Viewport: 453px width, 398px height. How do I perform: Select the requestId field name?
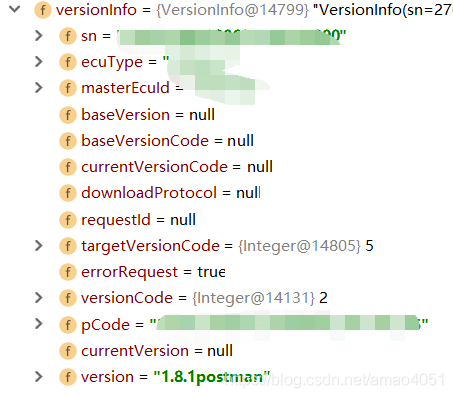pyautogui.click(x=116, y=220)
